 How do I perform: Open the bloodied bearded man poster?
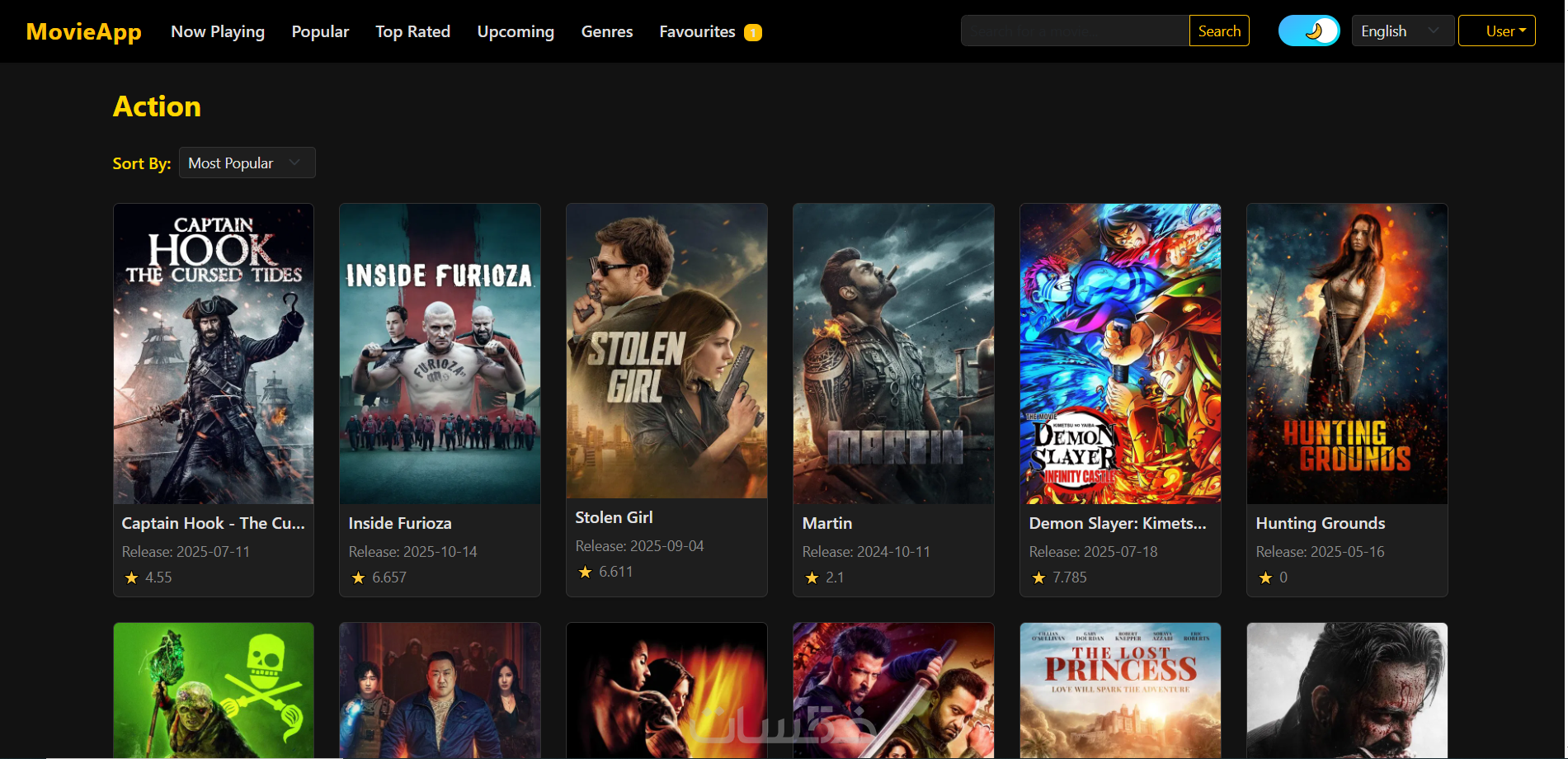point(1347,691)
